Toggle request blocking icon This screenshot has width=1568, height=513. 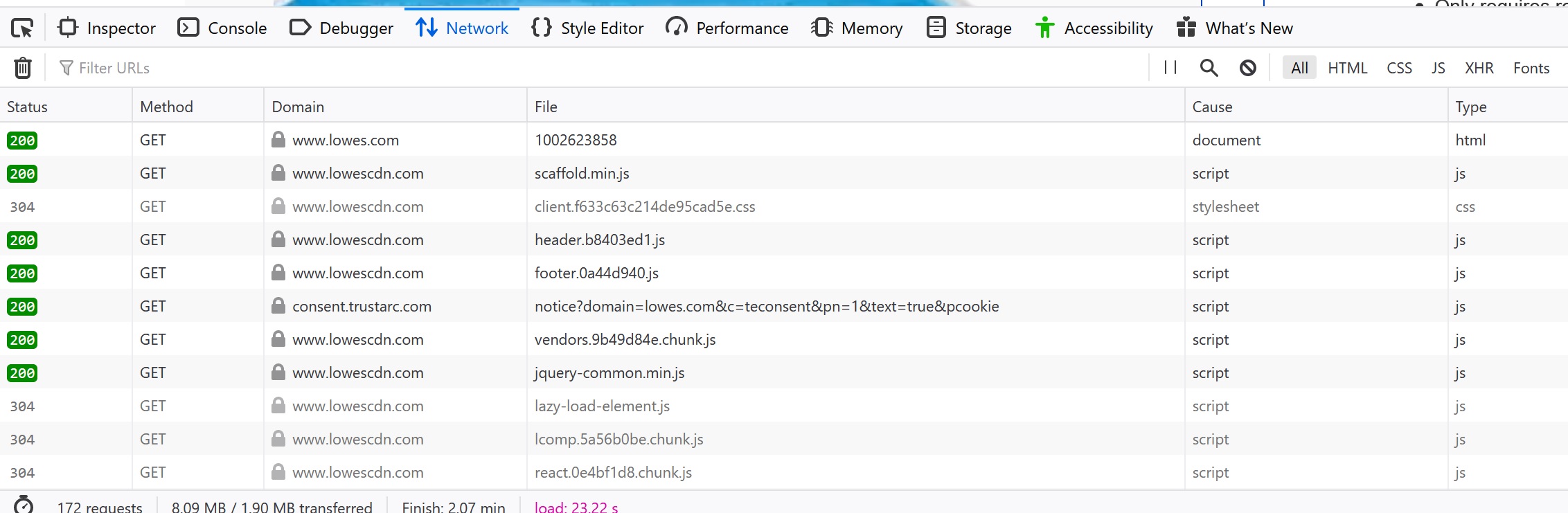point(1248,68)
